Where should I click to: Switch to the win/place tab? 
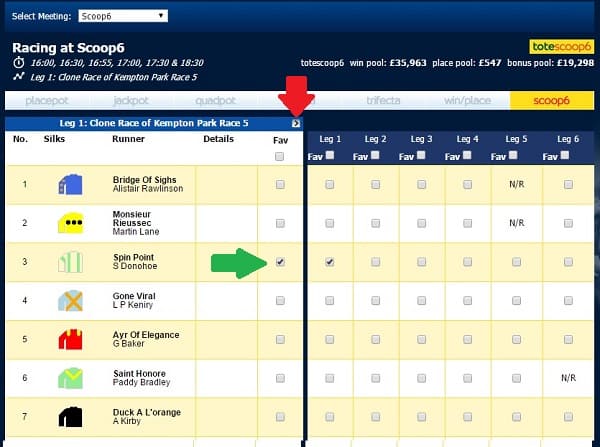(468, 101)
